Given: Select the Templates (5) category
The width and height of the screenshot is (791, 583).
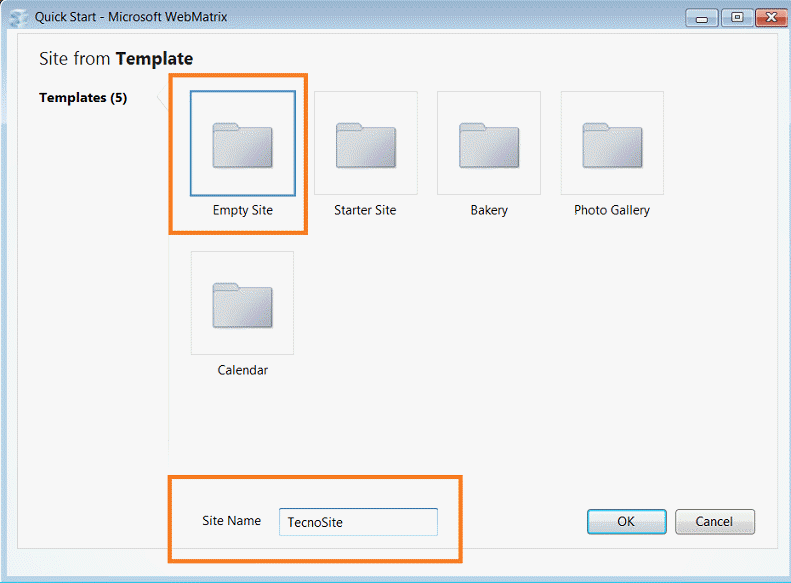Looking at the screenshot, I should click(x=83, y=98).
